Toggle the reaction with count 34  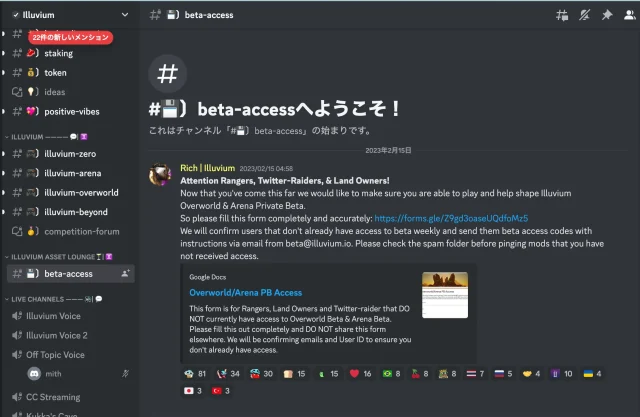pos(228,374)
